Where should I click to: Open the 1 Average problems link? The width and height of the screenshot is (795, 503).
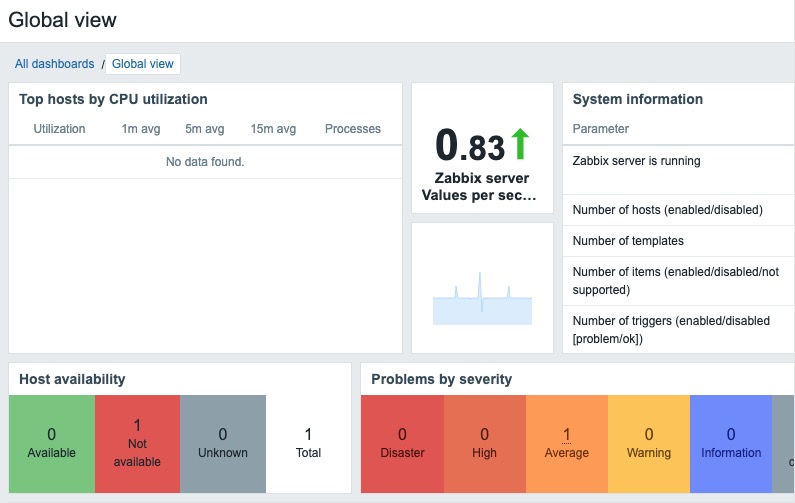pos(567,435)
